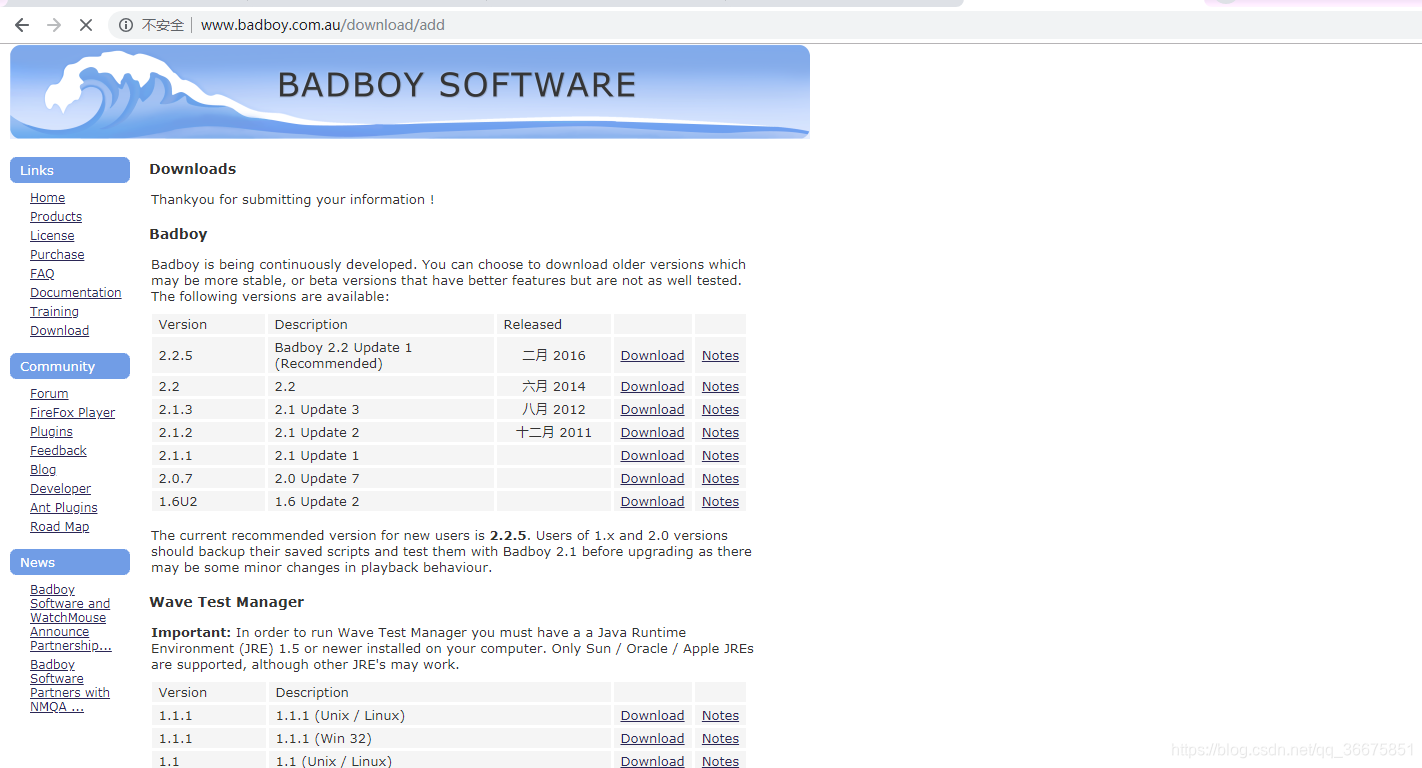
Task: Download Badboy version 2.1.1
Action: (652, 456)
